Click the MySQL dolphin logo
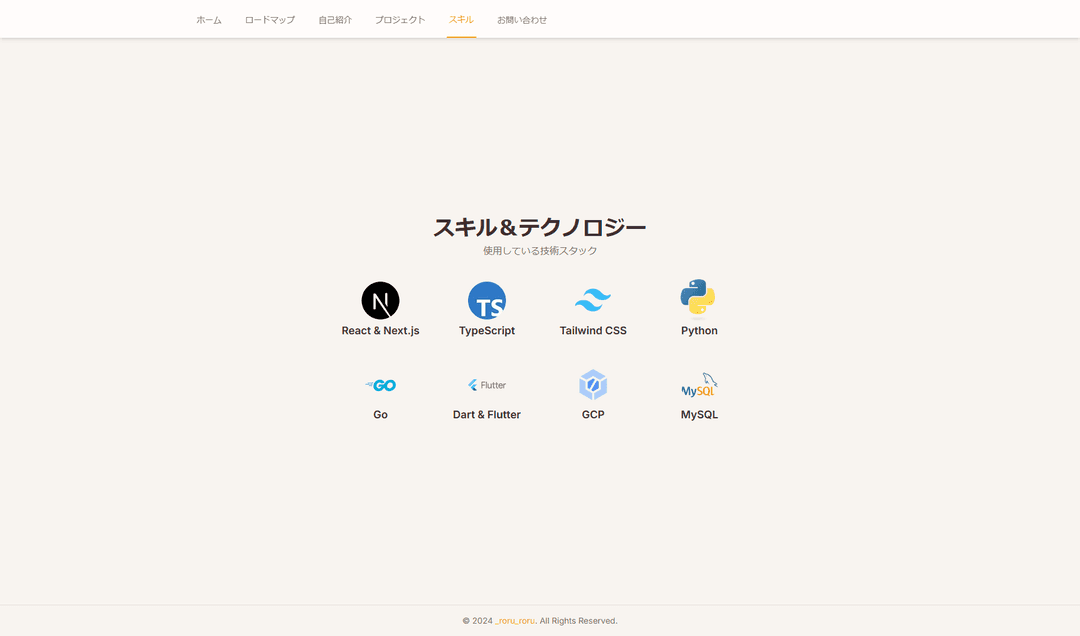The height and width of the screenshot is (636, 1080). (699, 384)
